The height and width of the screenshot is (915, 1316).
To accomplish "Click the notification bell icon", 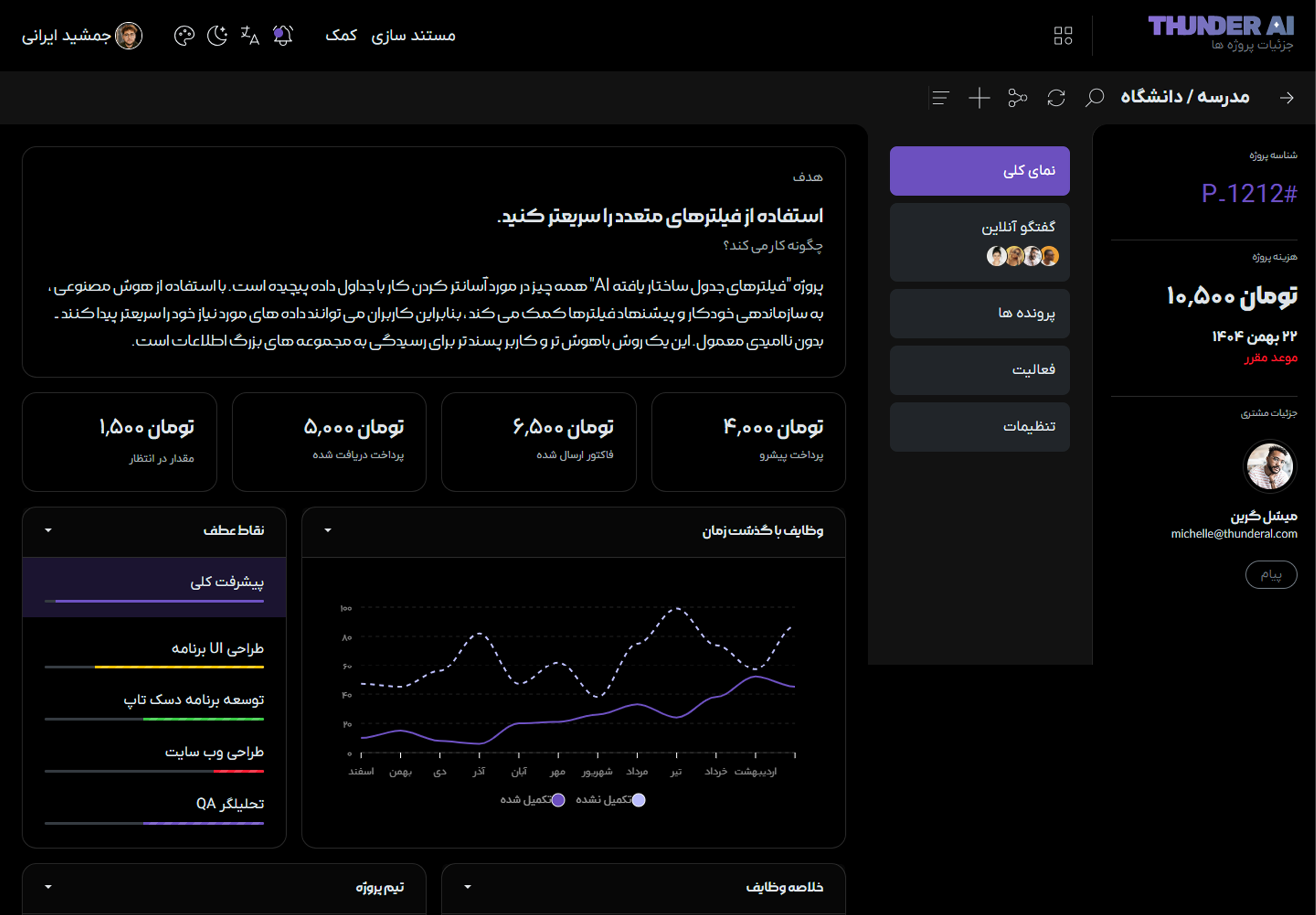I will tap(283, 36).
